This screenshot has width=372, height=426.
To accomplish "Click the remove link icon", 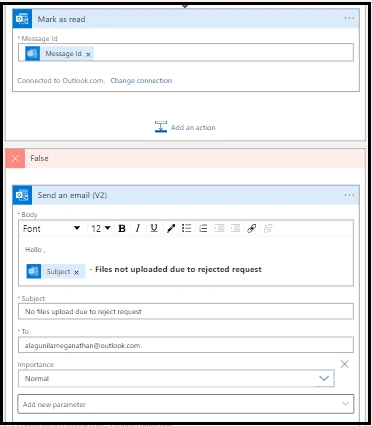I will click(268, 228).
